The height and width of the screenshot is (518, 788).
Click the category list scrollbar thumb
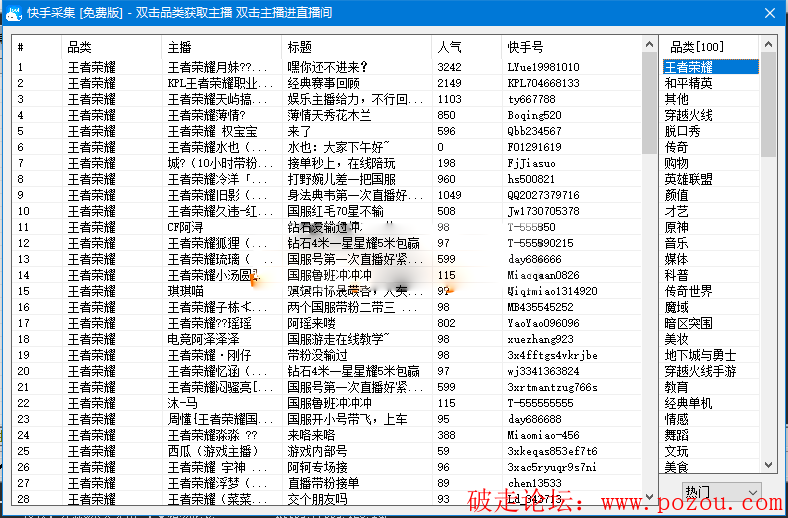(768, 105)
